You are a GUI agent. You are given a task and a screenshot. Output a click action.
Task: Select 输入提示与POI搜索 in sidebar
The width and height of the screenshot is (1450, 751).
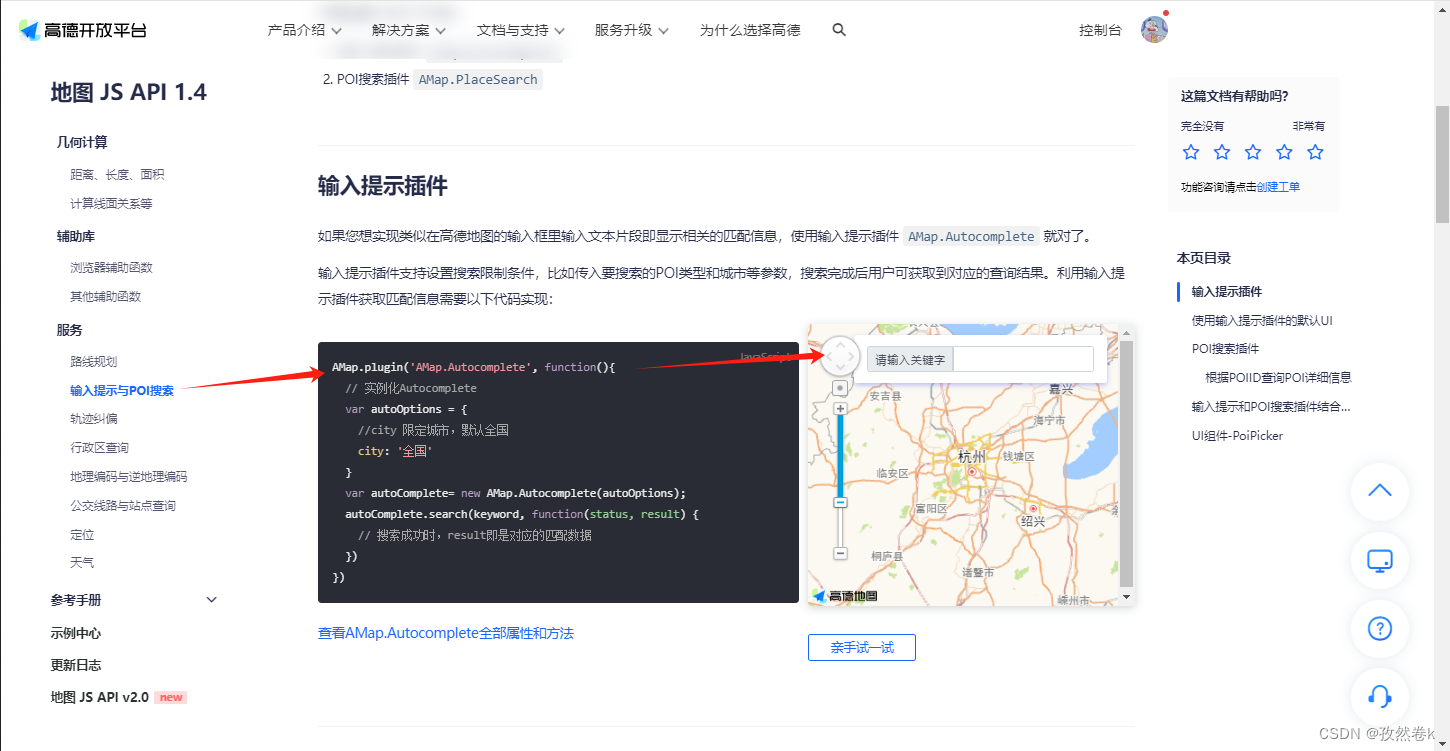point(122,390)
